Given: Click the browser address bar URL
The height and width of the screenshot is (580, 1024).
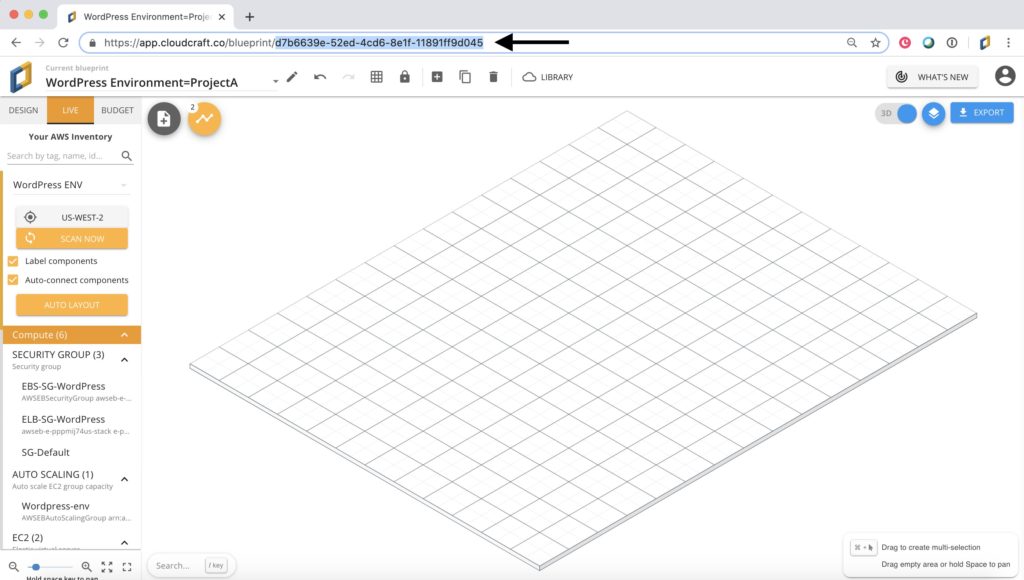Looking at the screenshot, I should coord(293,42).
